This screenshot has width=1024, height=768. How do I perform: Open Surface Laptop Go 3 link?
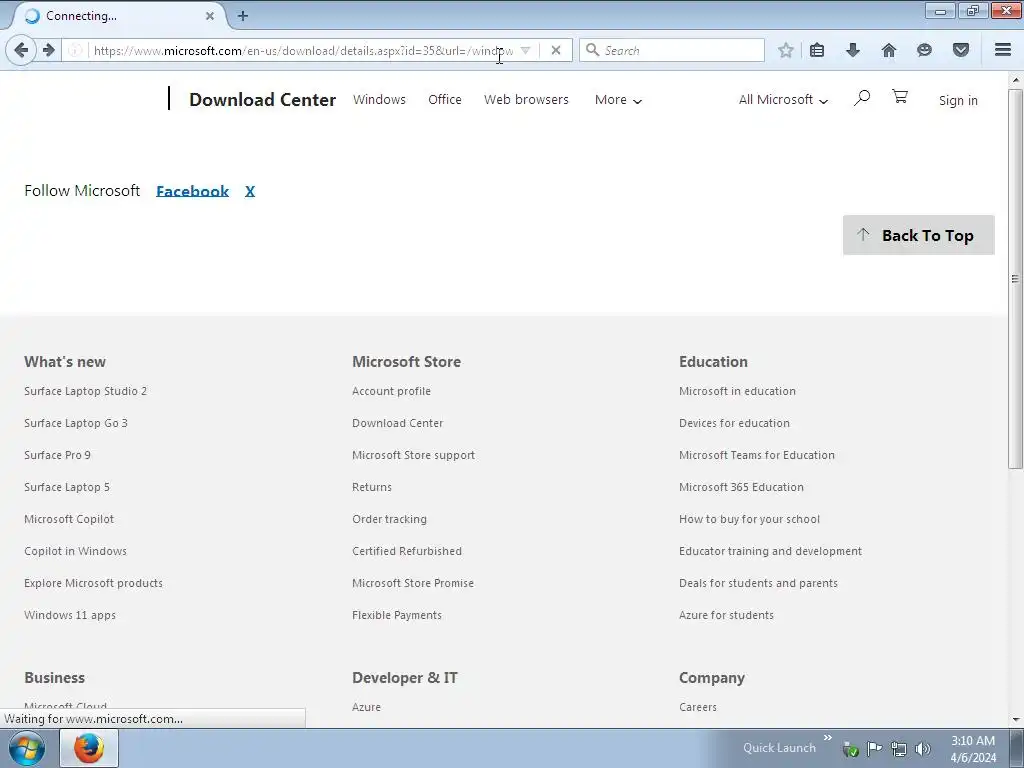tap(76, 423)
